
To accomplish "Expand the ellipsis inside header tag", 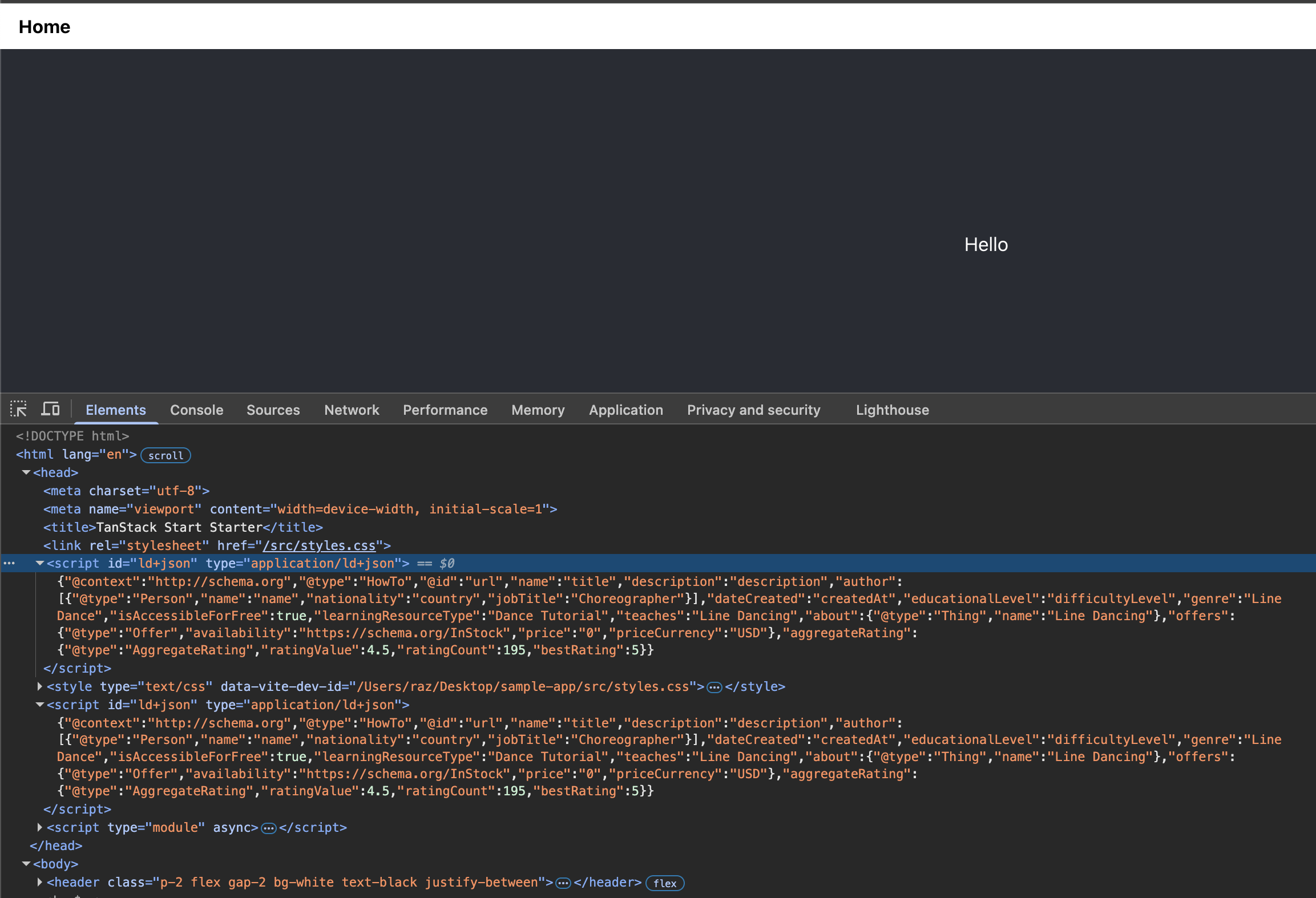I will [x=563, y=883].
